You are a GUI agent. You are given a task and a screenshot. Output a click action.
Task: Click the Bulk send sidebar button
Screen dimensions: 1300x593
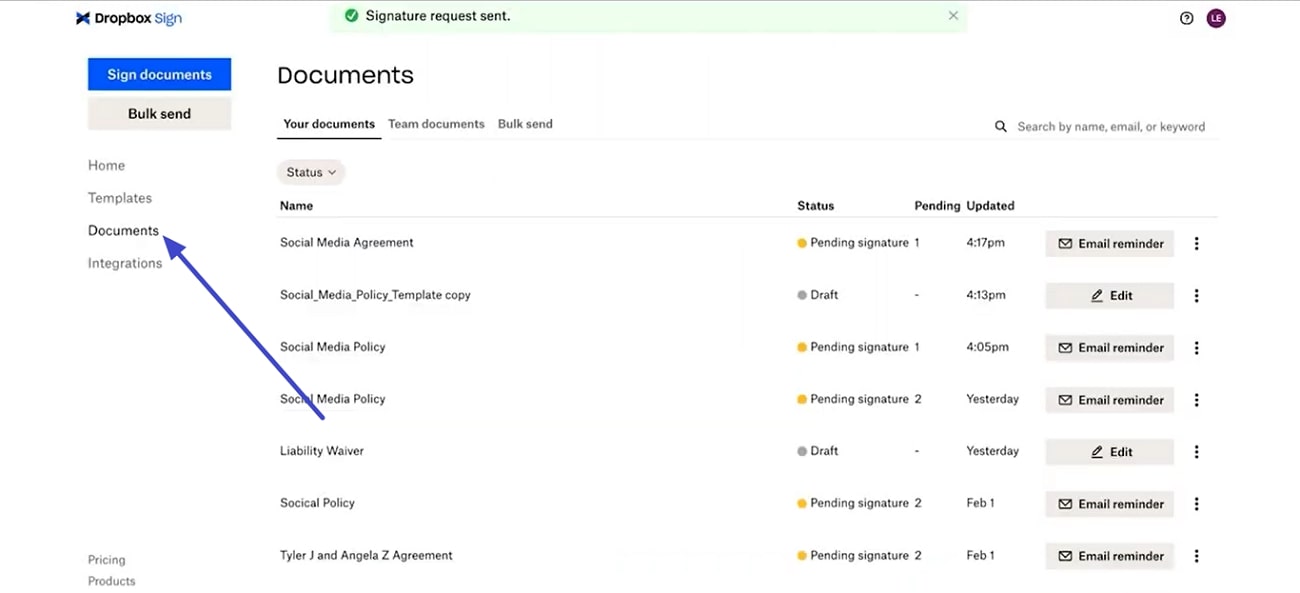[x=159, y=113]
